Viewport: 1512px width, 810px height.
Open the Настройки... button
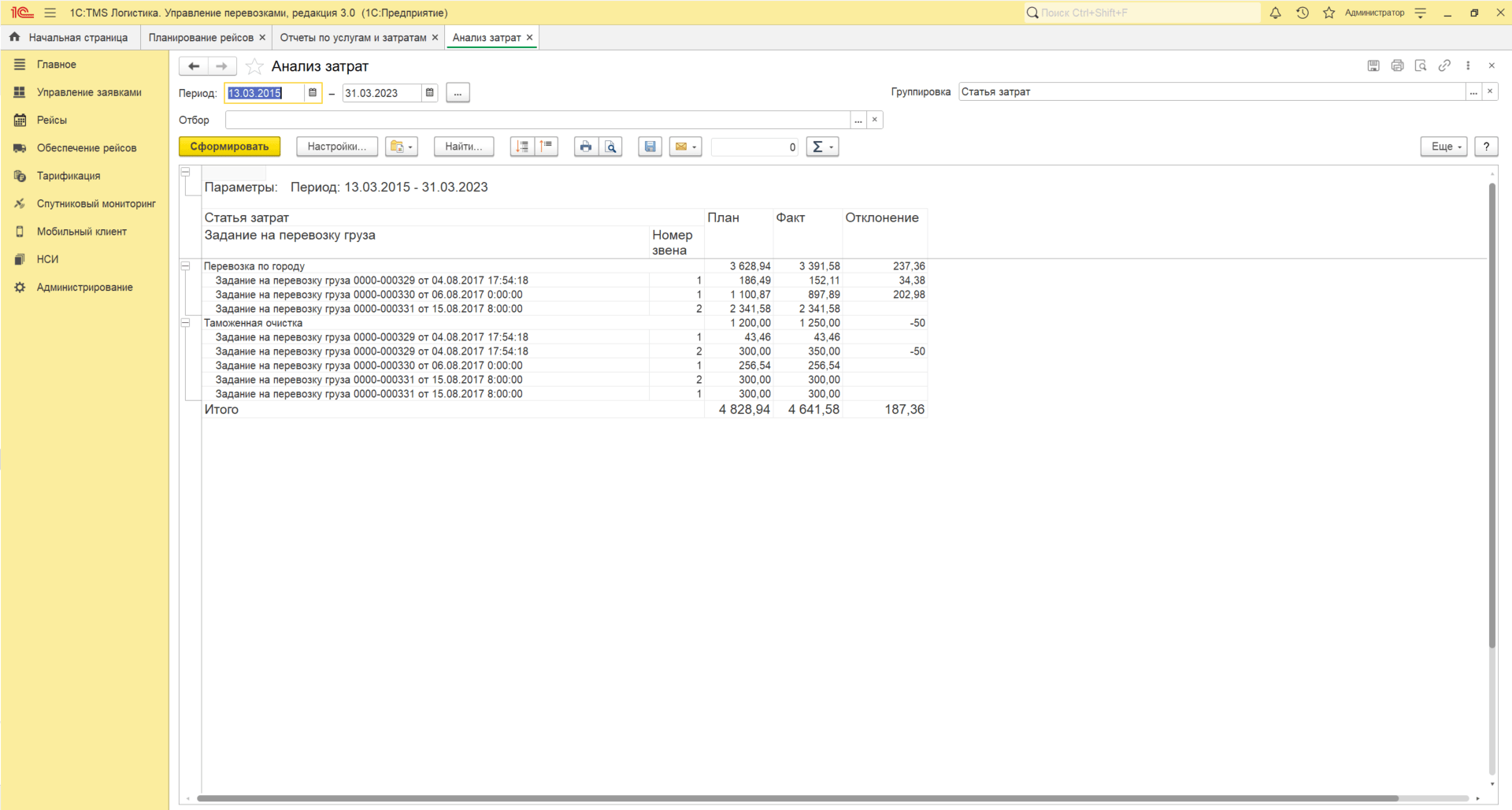click(336, 147)
